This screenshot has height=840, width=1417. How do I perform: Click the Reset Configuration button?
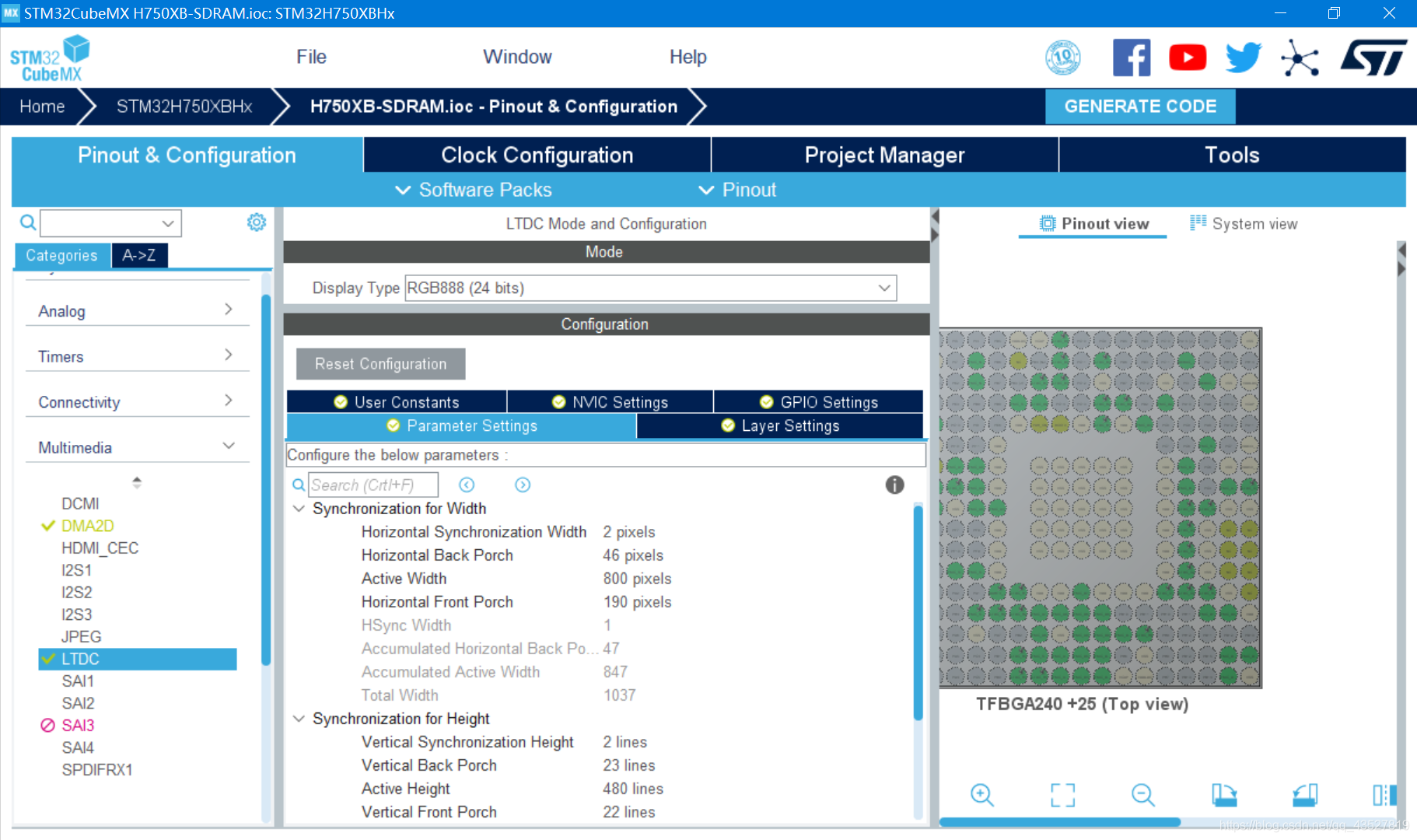pyautogui.click(x=381, y=364)
